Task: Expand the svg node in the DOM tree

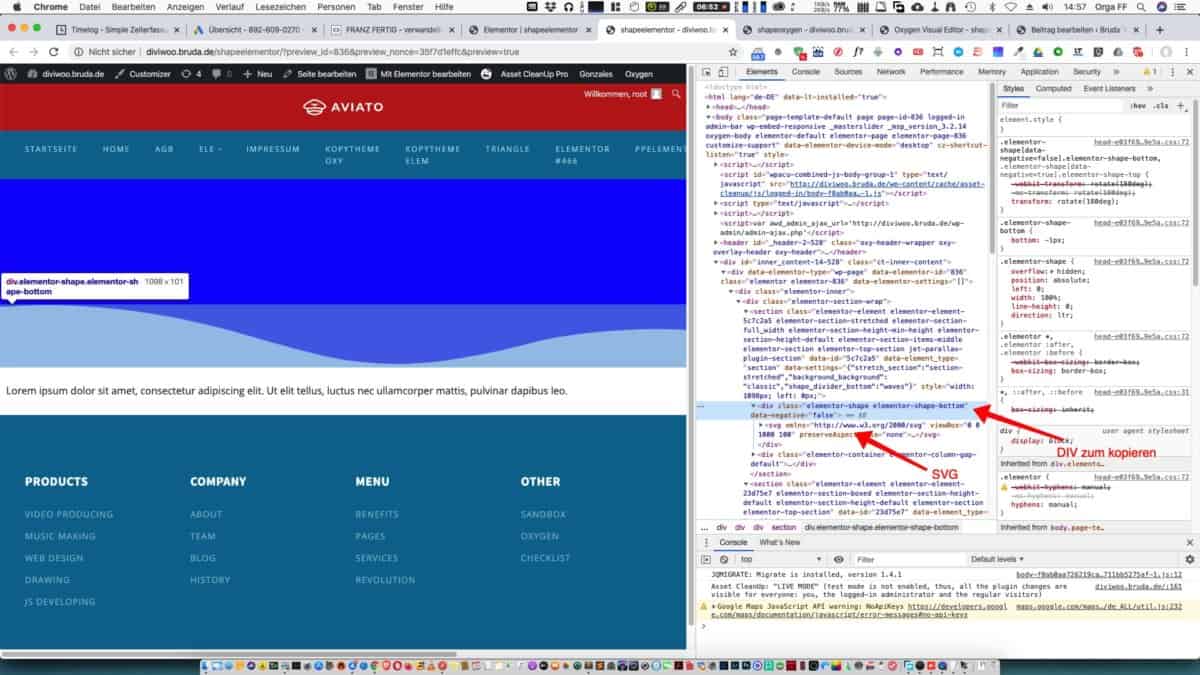Action: click(x=761, y=425)
